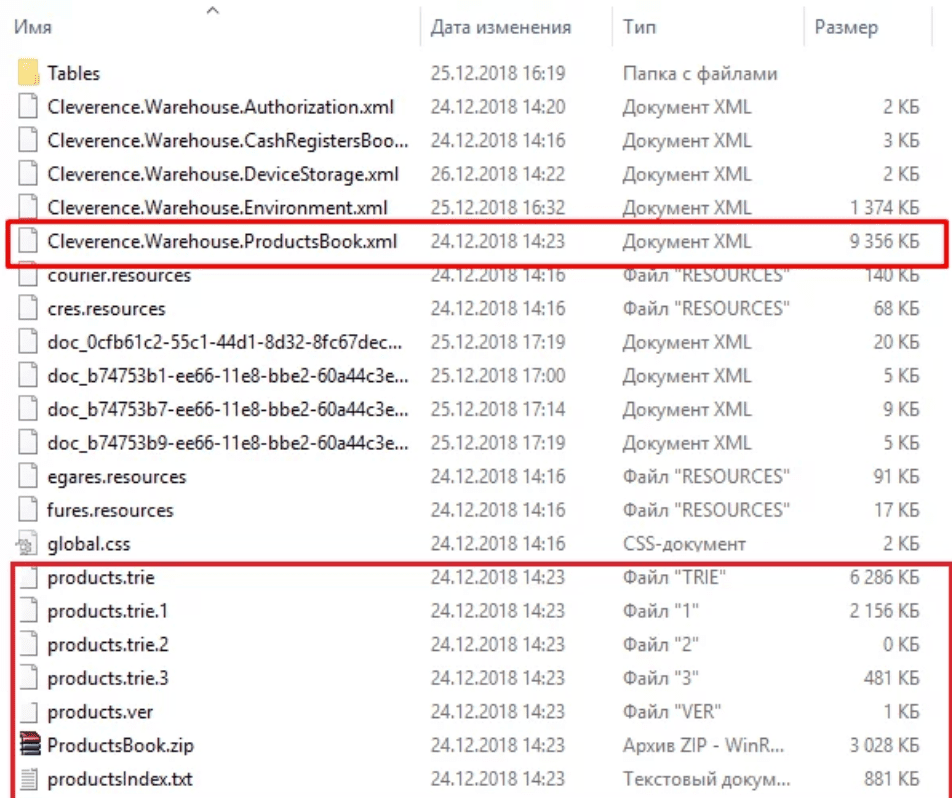Screen dimensions: 952x798
Task: Select Cleverence.Warehouse.DeviceStorage.xml file
Action: coord(223,174)
